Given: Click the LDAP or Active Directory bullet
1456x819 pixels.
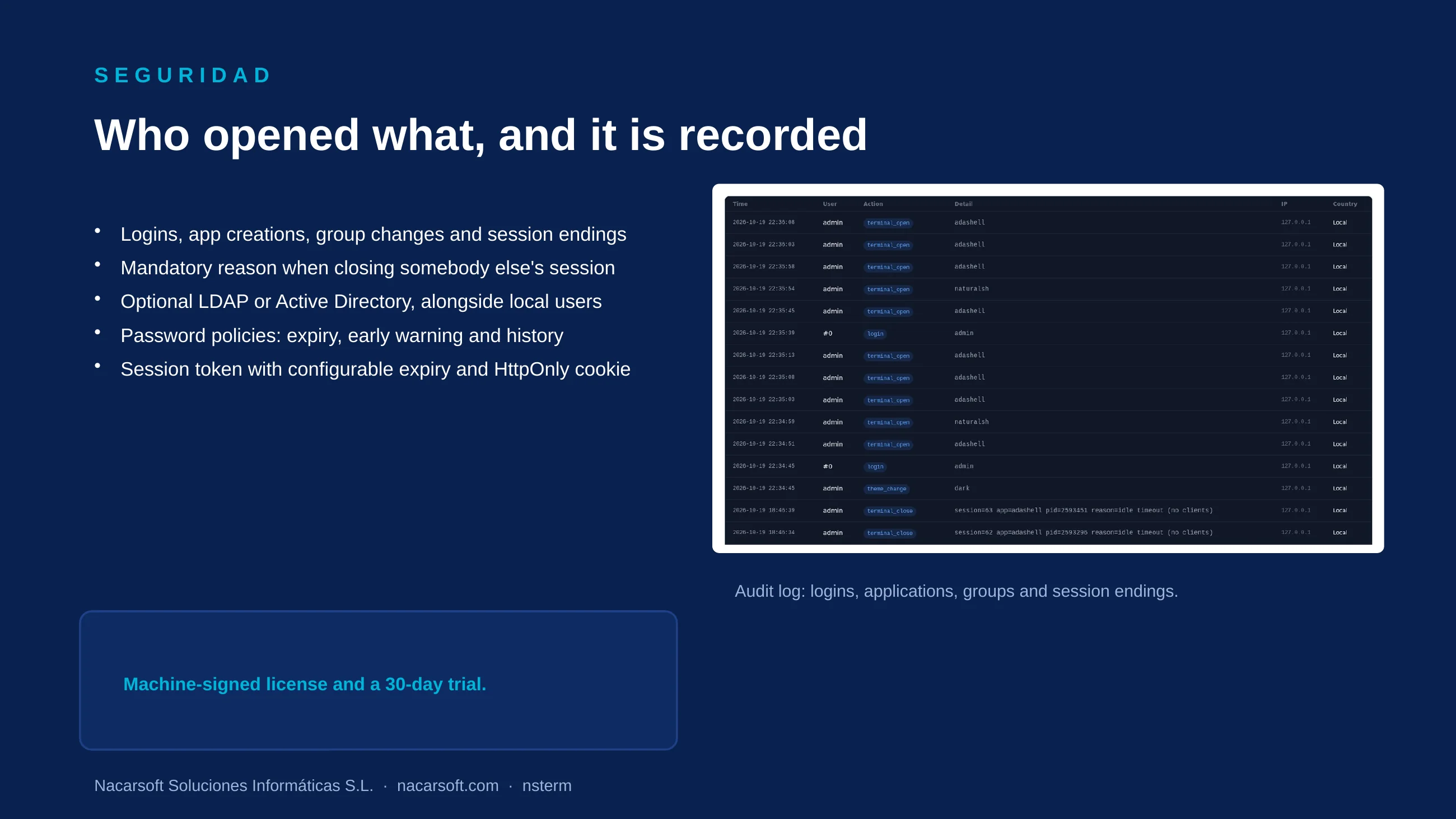Looking at the screenshot, I should click(x=361, y=302).
